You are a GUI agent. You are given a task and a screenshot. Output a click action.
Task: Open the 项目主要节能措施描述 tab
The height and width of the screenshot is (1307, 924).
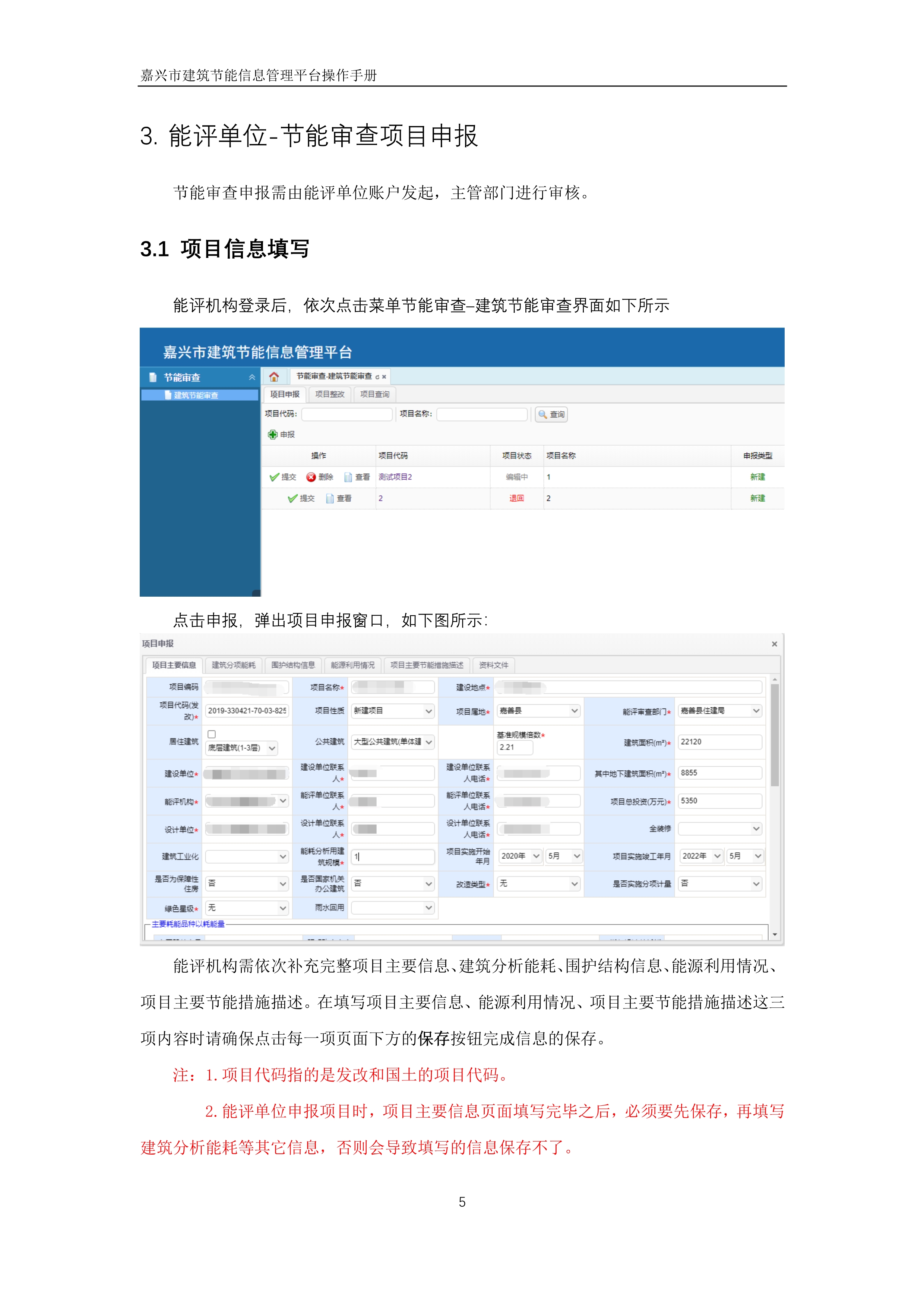[x=427, y=665]
